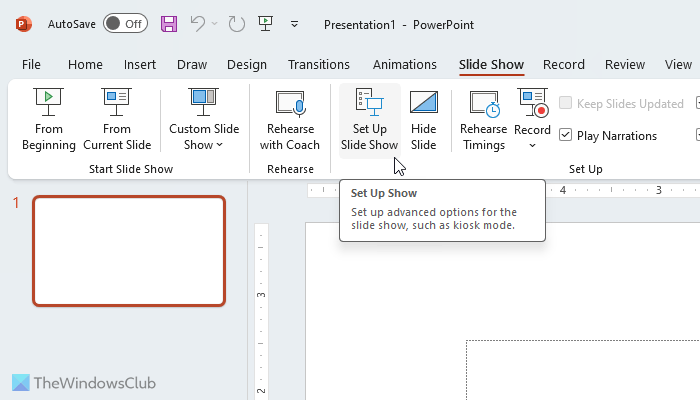Start slideshow From Beginning
The height and width of the screenshot is (400, 700).
click(x=48, y=118)
